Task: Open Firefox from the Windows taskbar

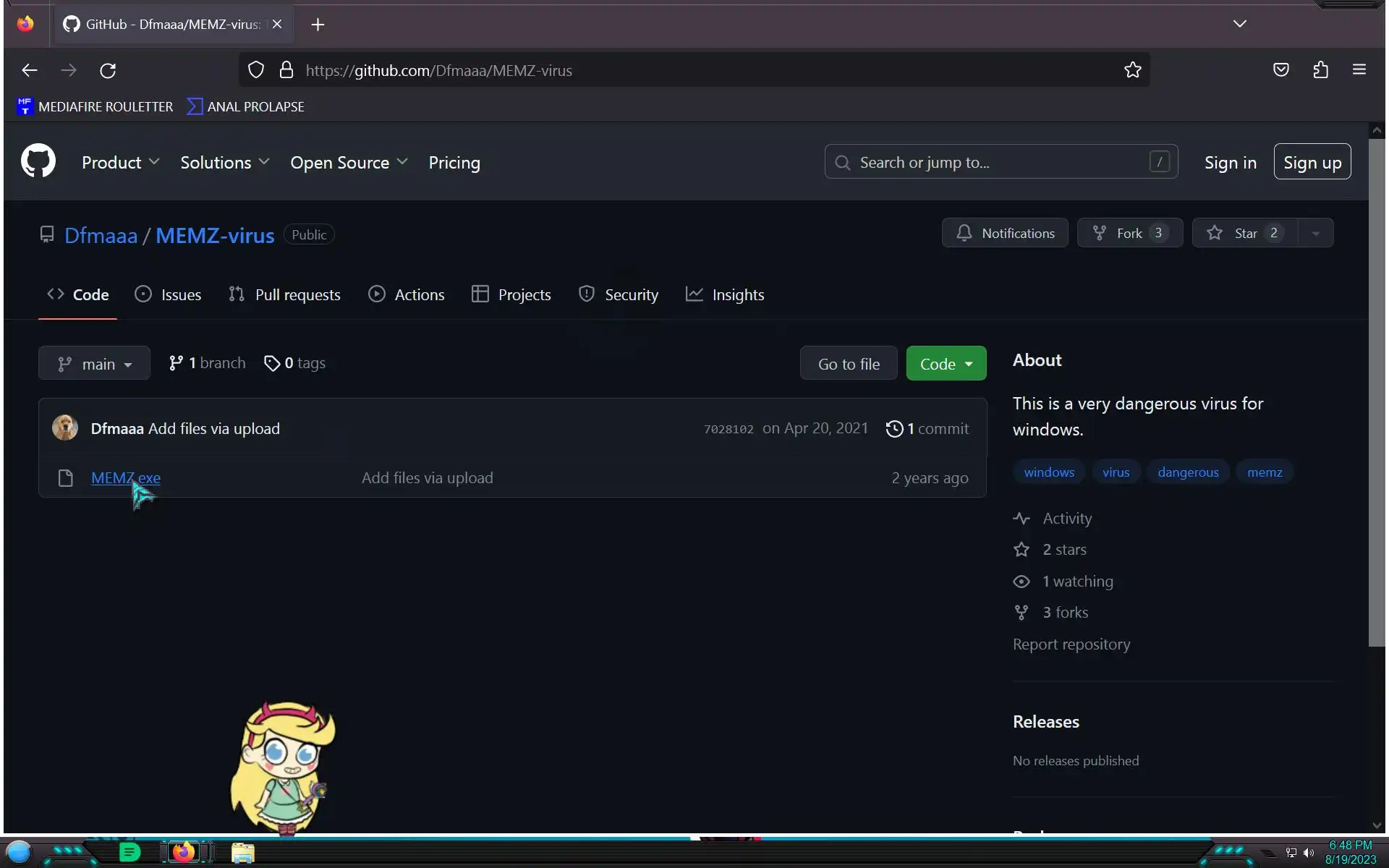Action: (184, 852)
